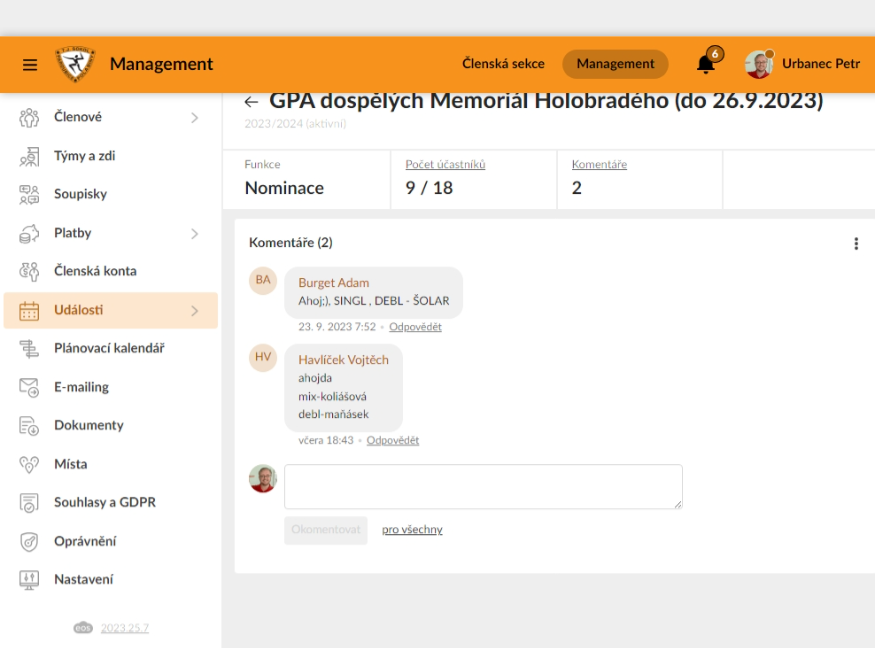Image resolution: width=875 pixels, height=648 pixels.
Task: Expand the Události submenu chevron
Action: 194,311
